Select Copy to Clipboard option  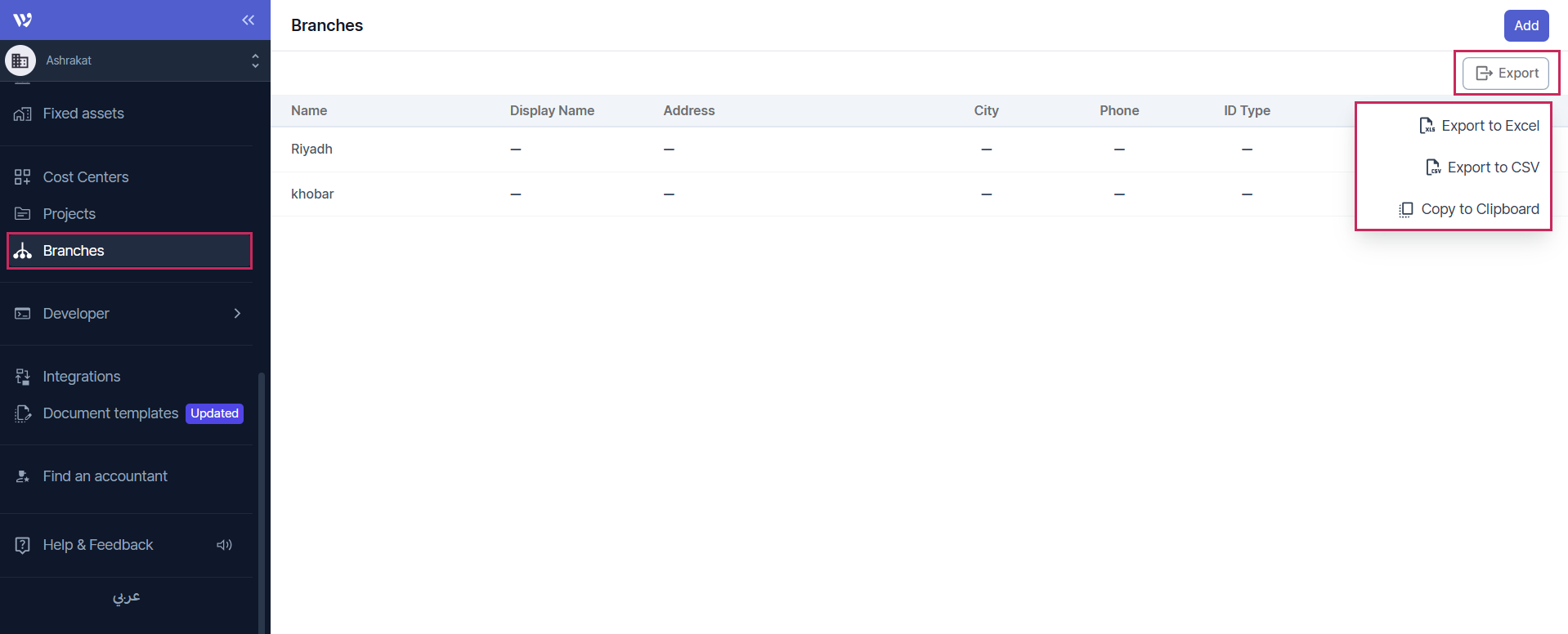tap(1470, 209)
